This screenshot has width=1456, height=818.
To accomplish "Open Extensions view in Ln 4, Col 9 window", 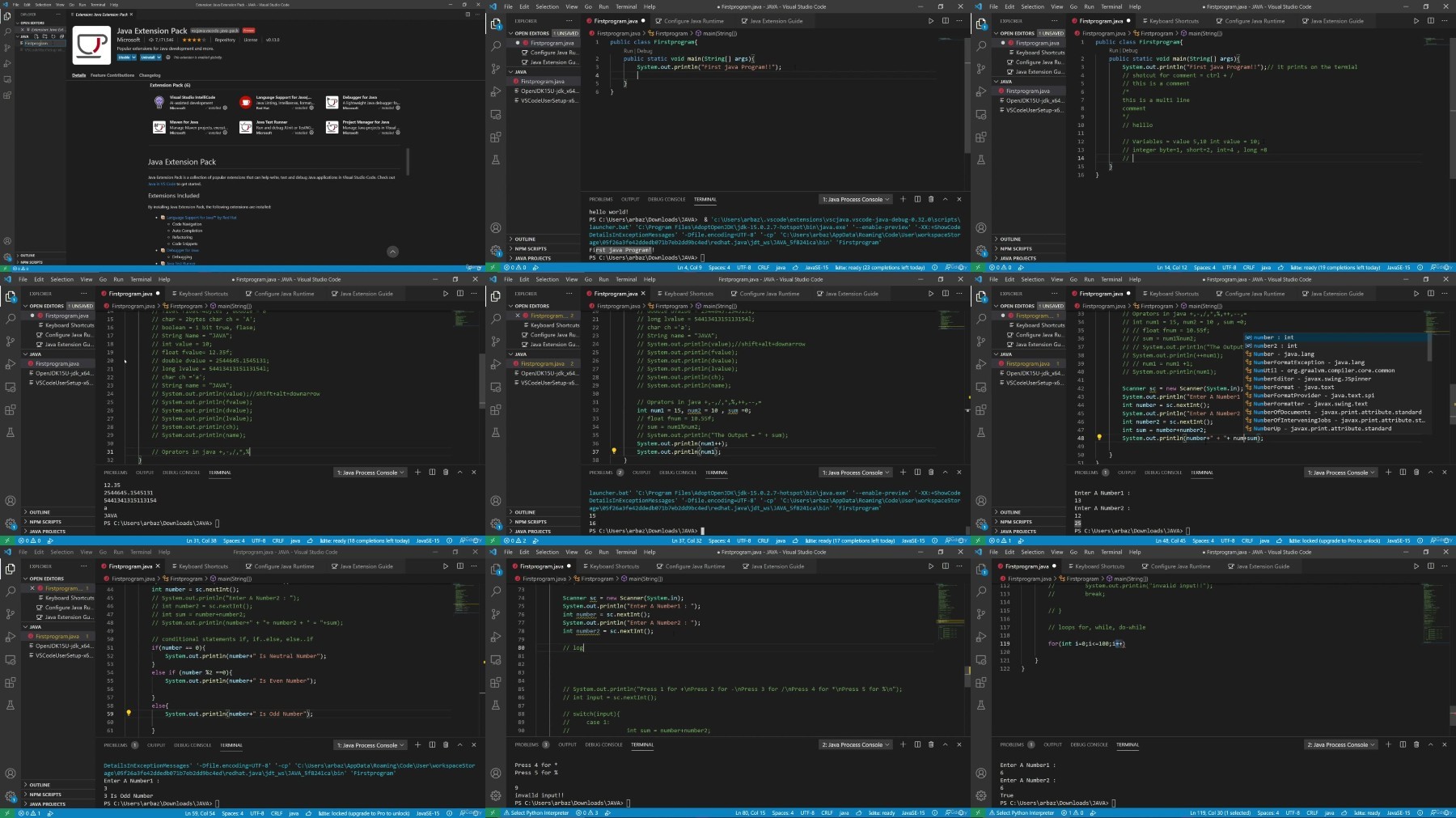I will (496, 137).
